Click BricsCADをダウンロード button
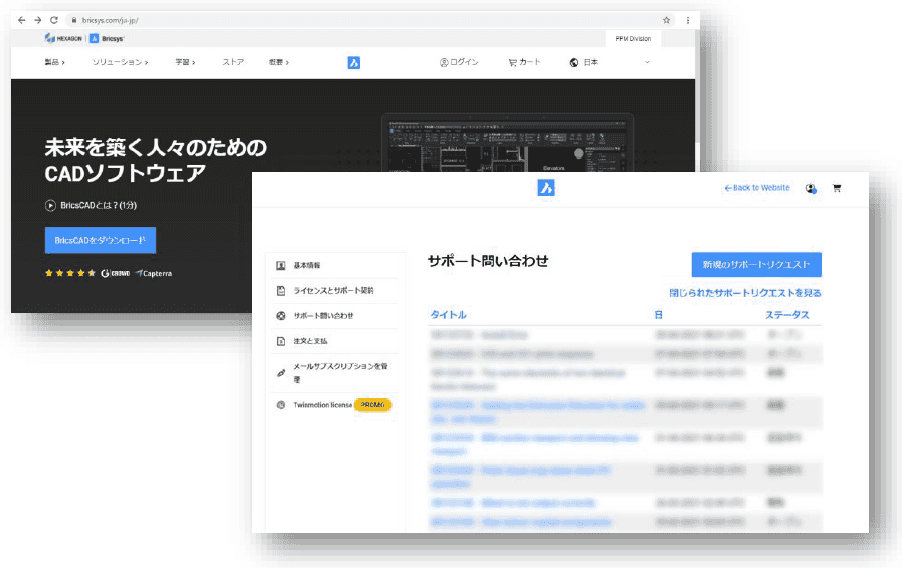Screen dimensions: 902x568 [x=101, y=240]
